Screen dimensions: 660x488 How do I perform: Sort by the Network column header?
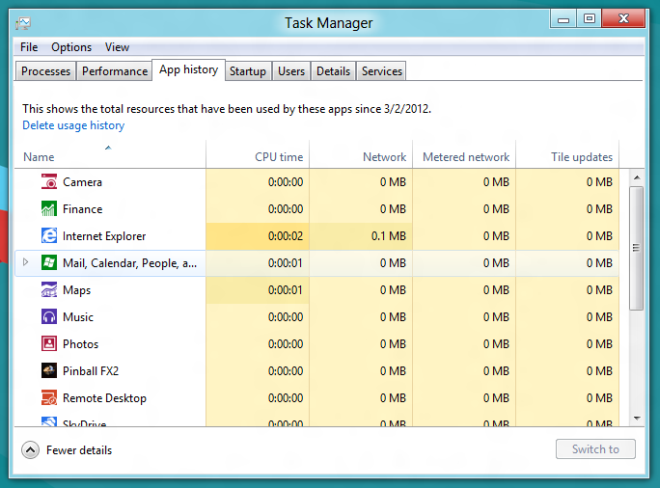[x=361, y=155]
